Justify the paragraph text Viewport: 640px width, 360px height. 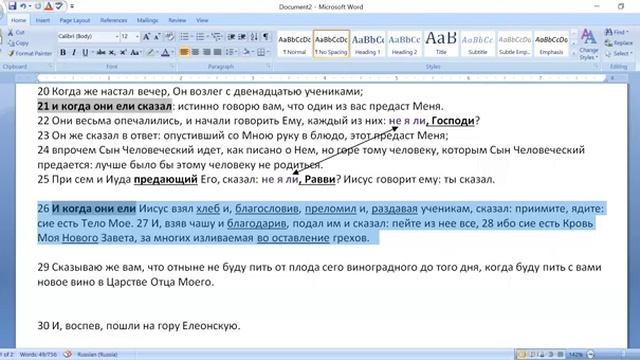point(218,52)
